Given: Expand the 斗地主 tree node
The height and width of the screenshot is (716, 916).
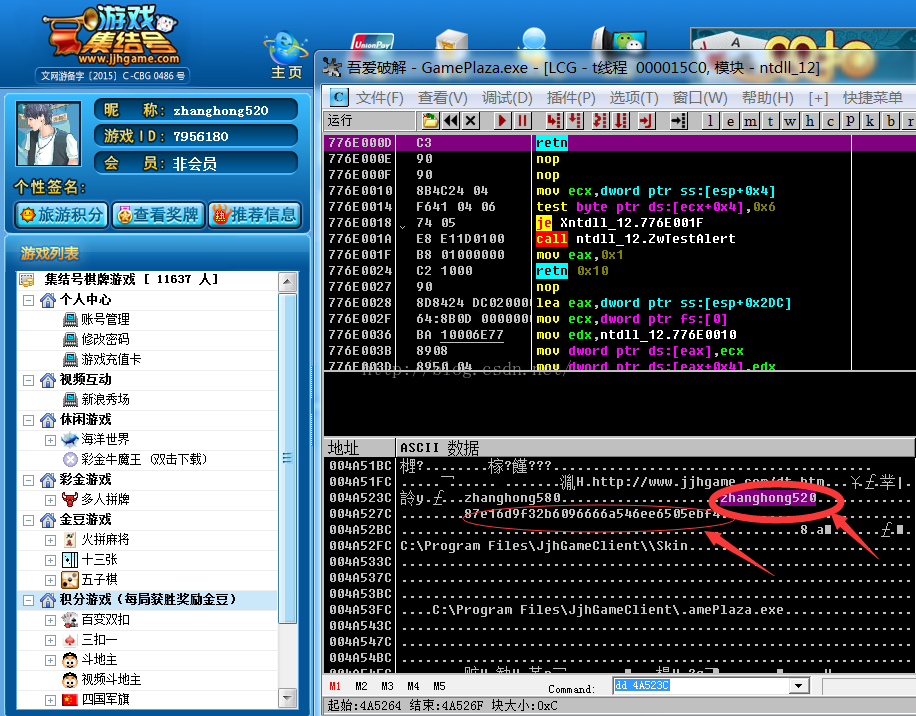Looking at the screenshot, I should (50, 660).
